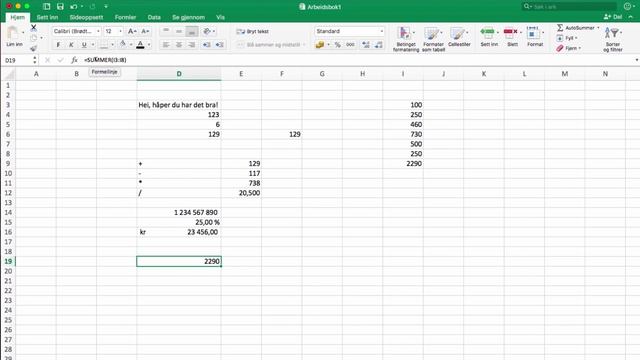The image size is (640, 360).
Task: Switch to the Vis tab
Action: (220, 17)
